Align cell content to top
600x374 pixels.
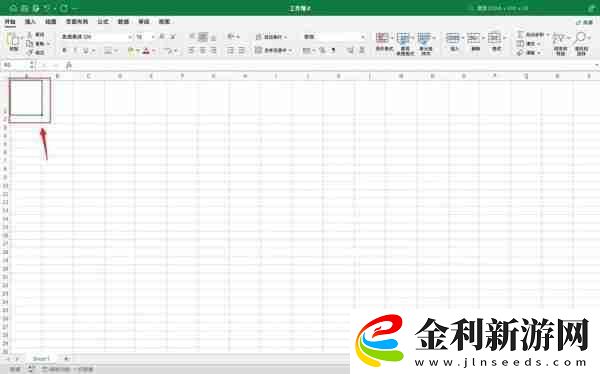pos(192,37)
